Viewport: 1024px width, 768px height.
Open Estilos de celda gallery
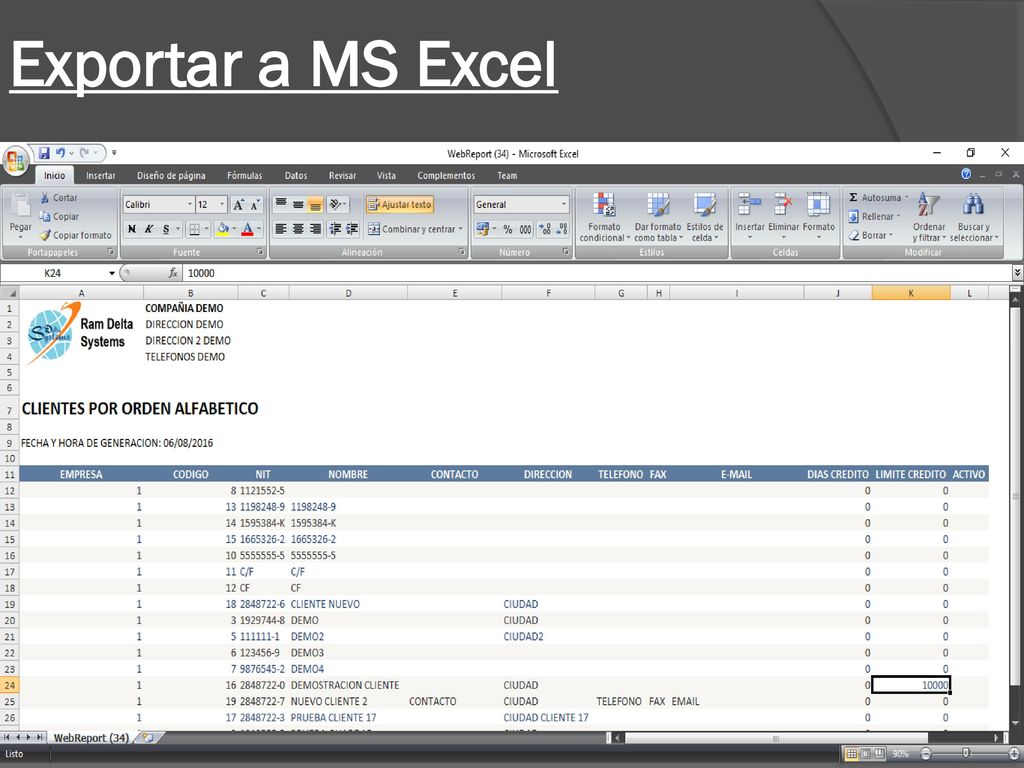click(x=705, y=217)
